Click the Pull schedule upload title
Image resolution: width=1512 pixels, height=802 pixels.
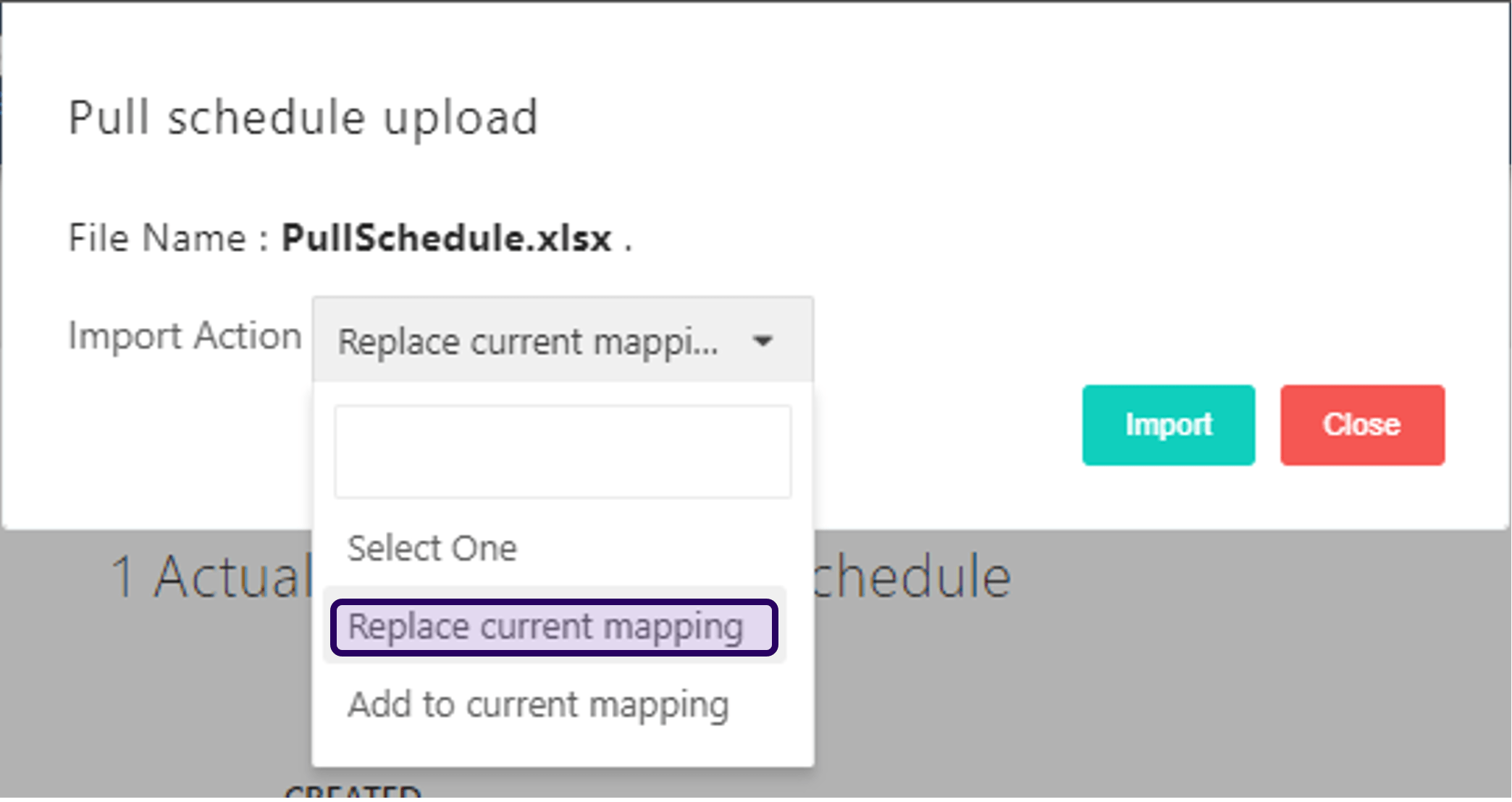(x=303, y=118)
